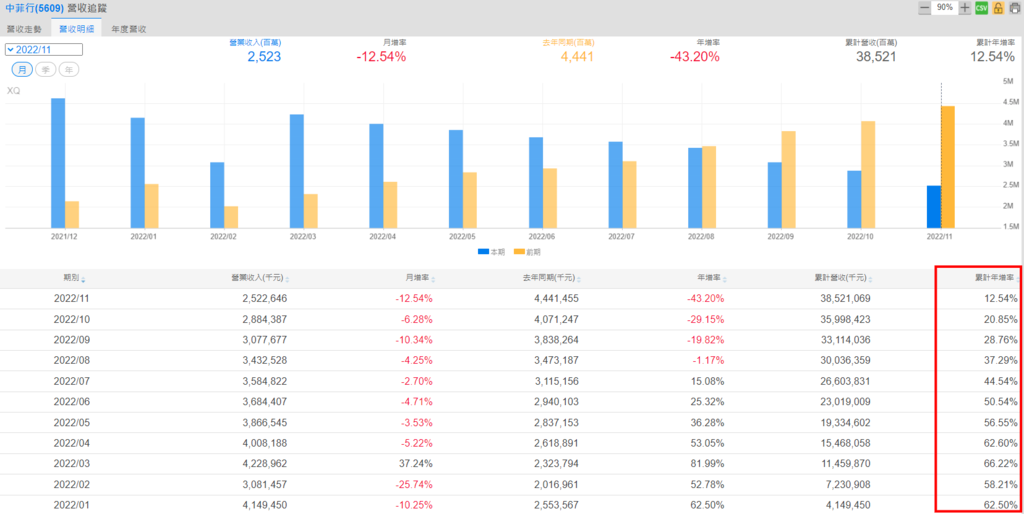Viewport: 1024px width, 514px height.
Task: Click the printer icon
Action: click(x=1014, y=8)
